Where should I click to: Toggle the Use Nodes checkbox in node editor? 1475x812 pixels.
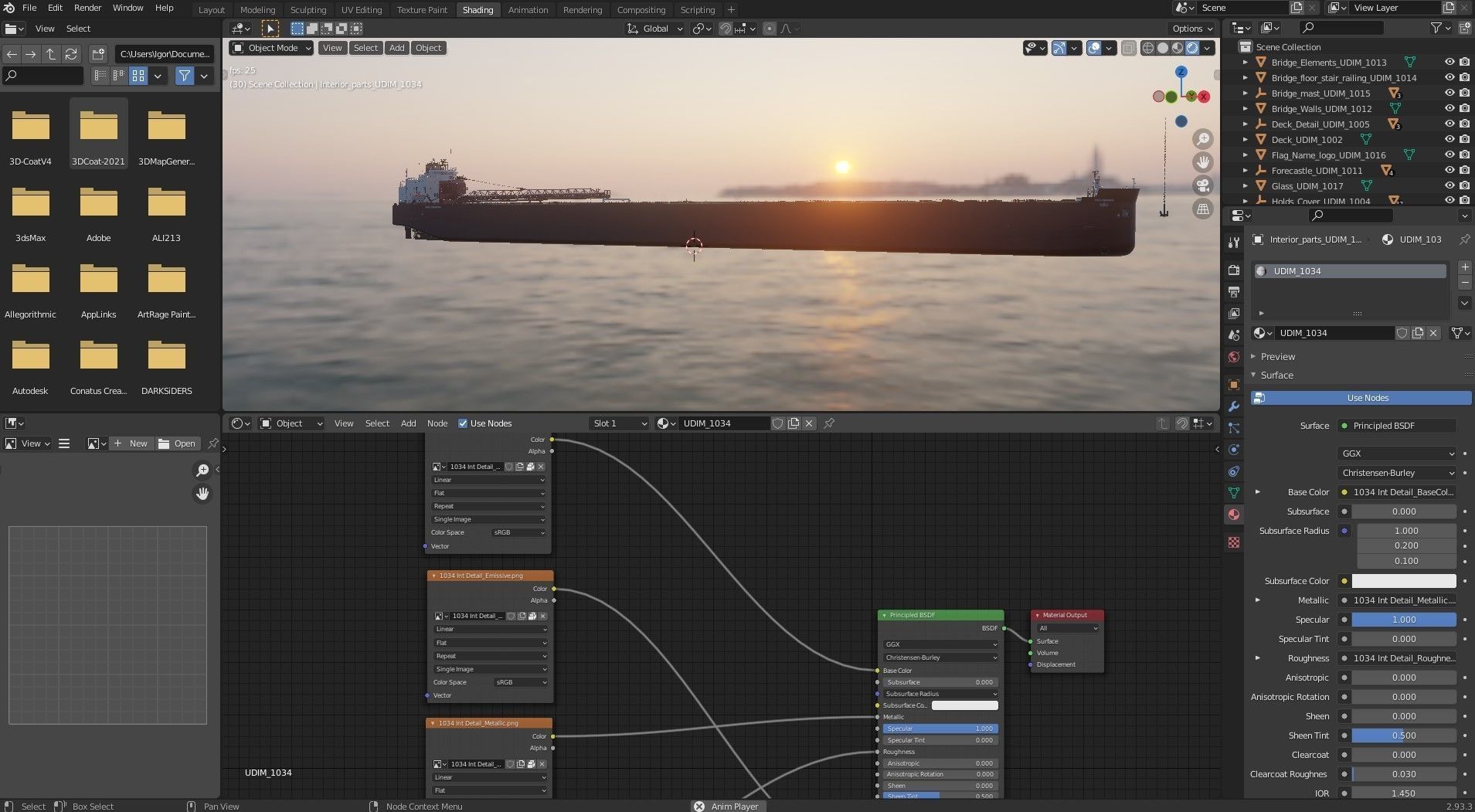click(463, 423)
